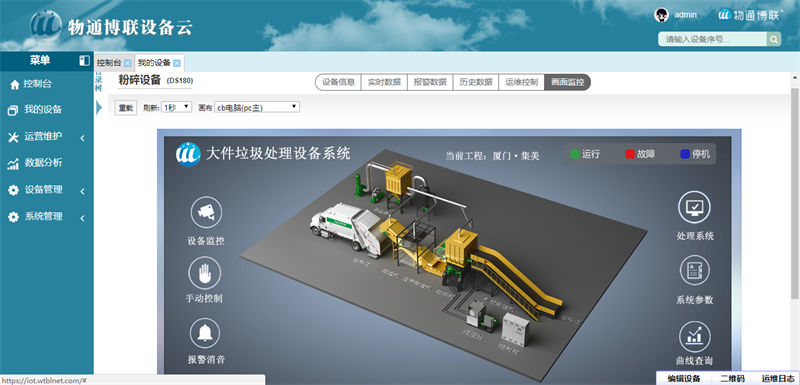This screenshot has width=800, height=385.
Task: Open 处理系统 monitor icon
Action: pyautogui.click(x=694, y=207)
